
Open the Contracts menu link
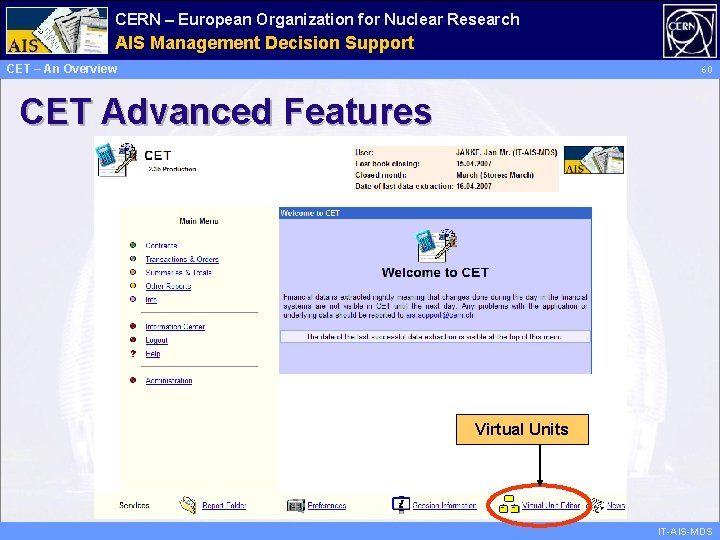[x=161, y=245]
